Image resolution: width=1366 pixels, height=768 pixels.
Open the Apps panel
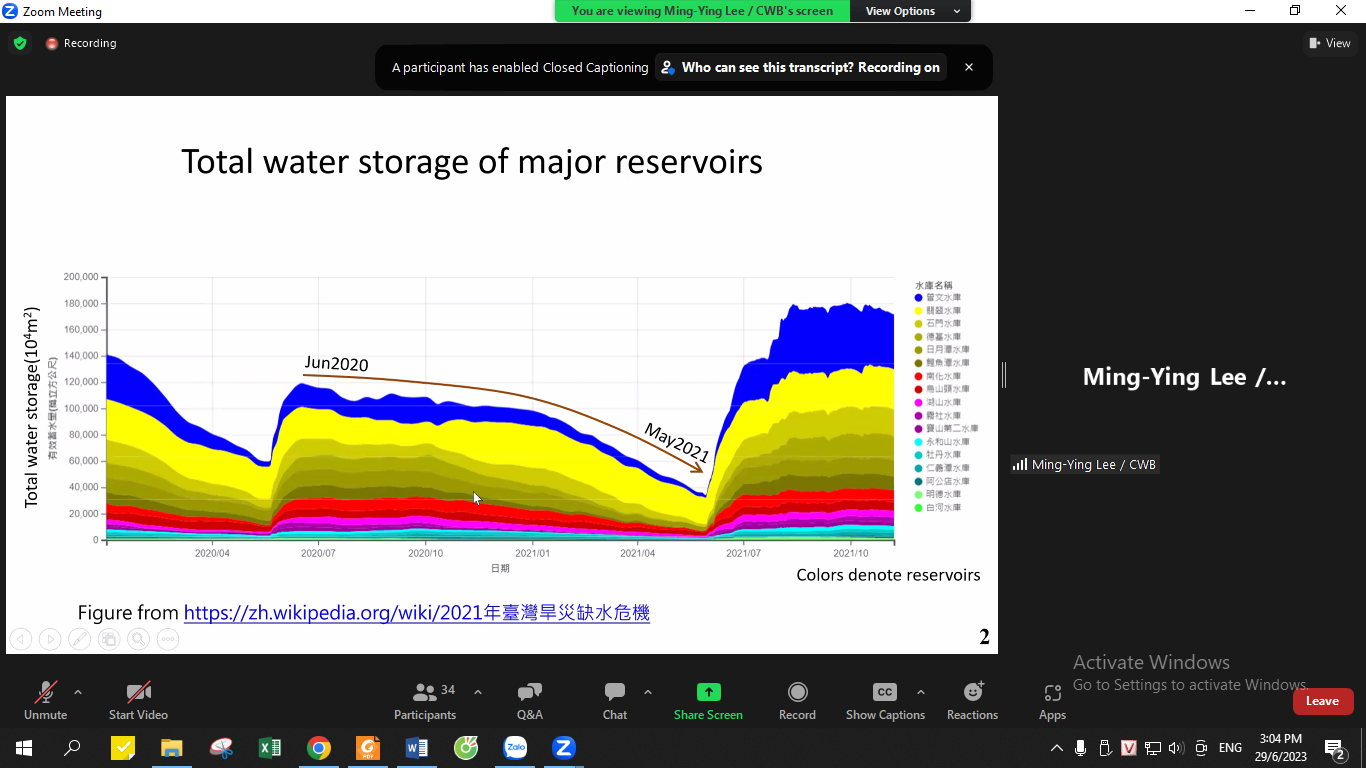(1052, 700)
